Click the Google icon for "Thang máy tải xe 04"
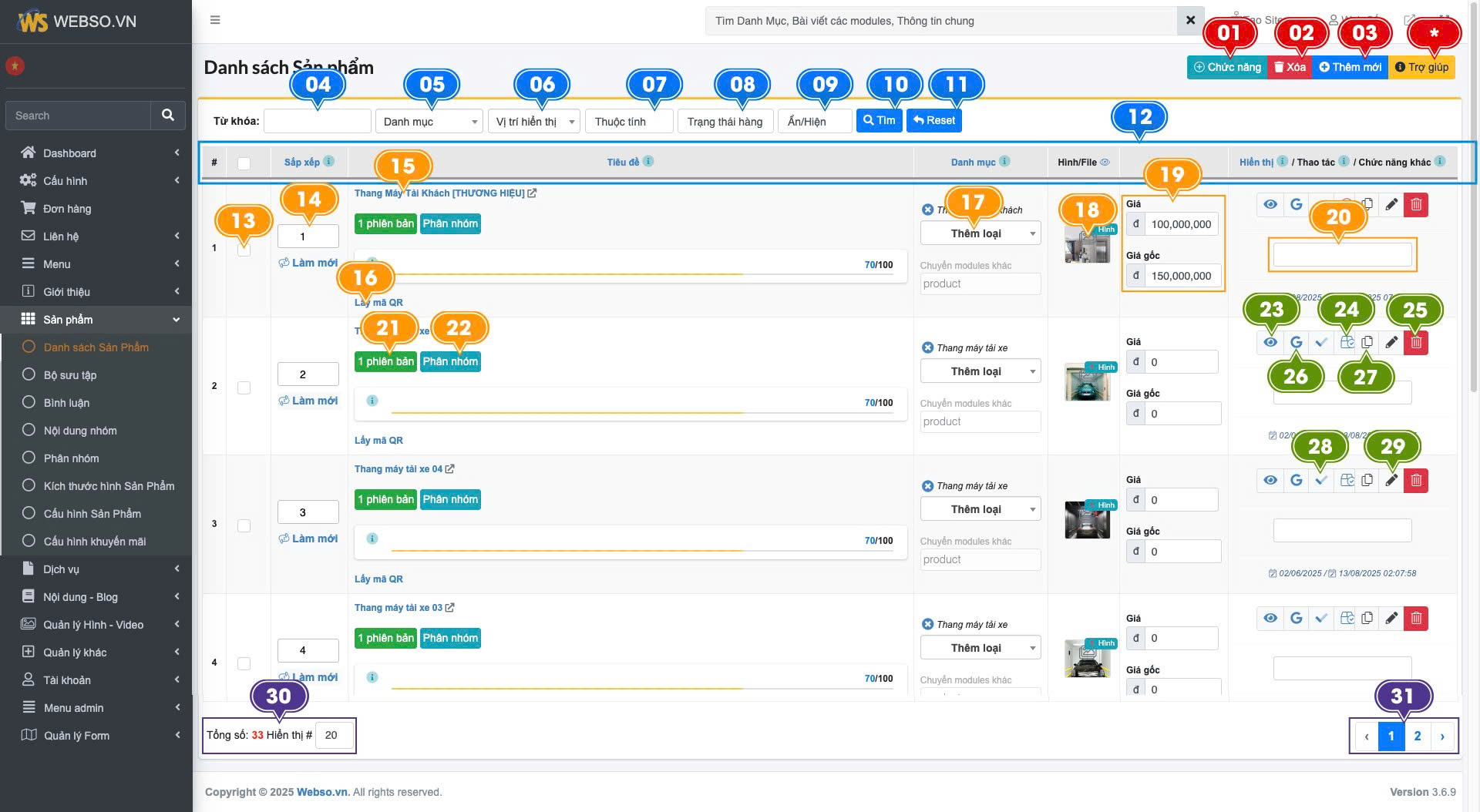The width and height of the screenshot is (1480, 812). tap(1297, 481)
